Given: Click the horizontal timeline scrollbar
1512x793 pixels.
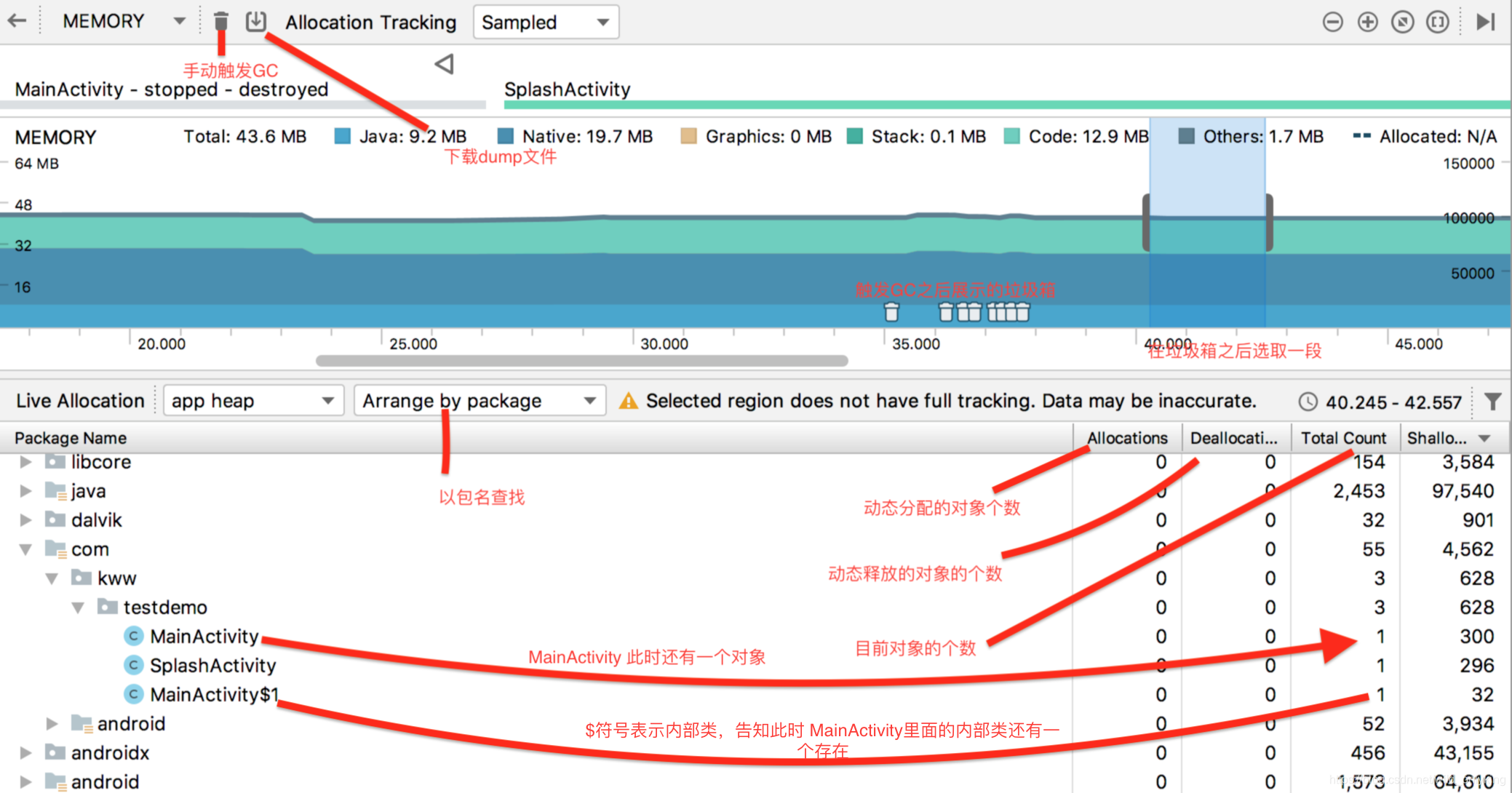Looking at the screenshot, I should pyautogui.click(x=582, y=361).
